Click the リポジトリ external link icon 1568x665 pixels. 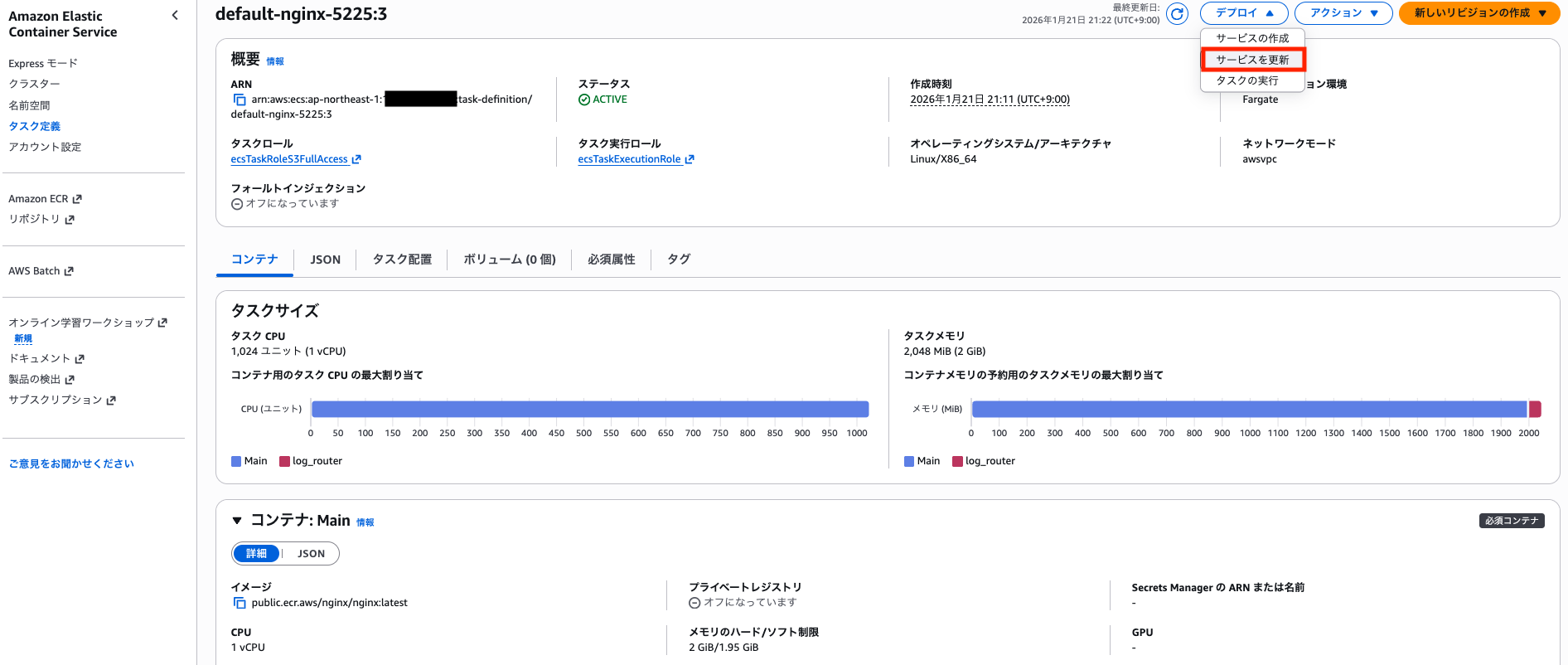[x=70, y=220]
